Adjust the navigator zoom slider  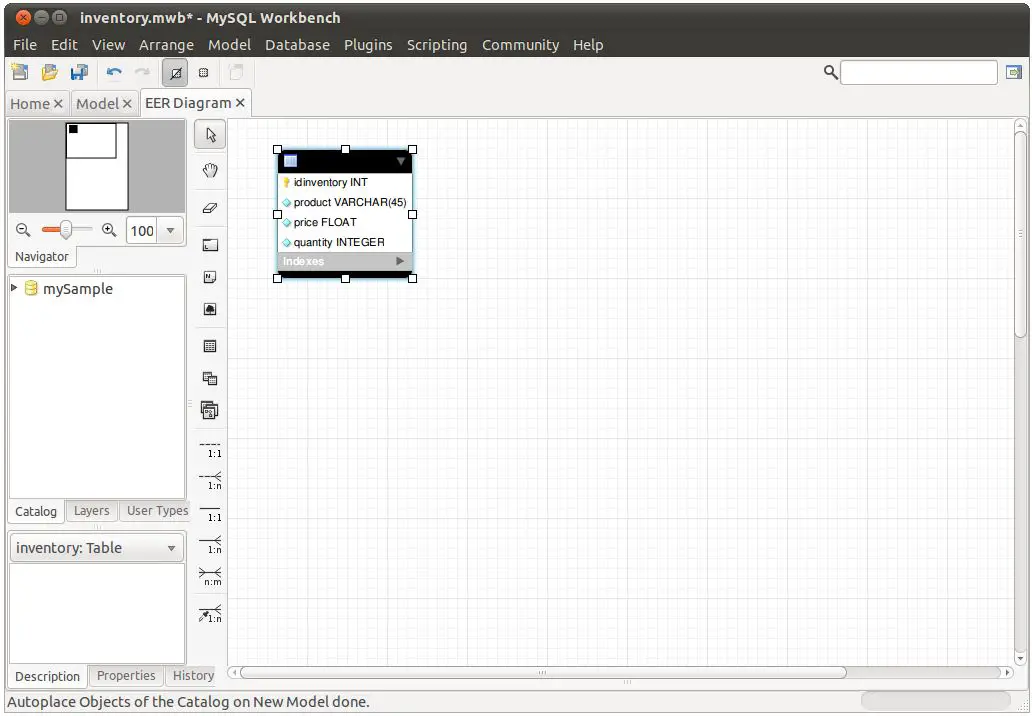click(x=66, y=230)
